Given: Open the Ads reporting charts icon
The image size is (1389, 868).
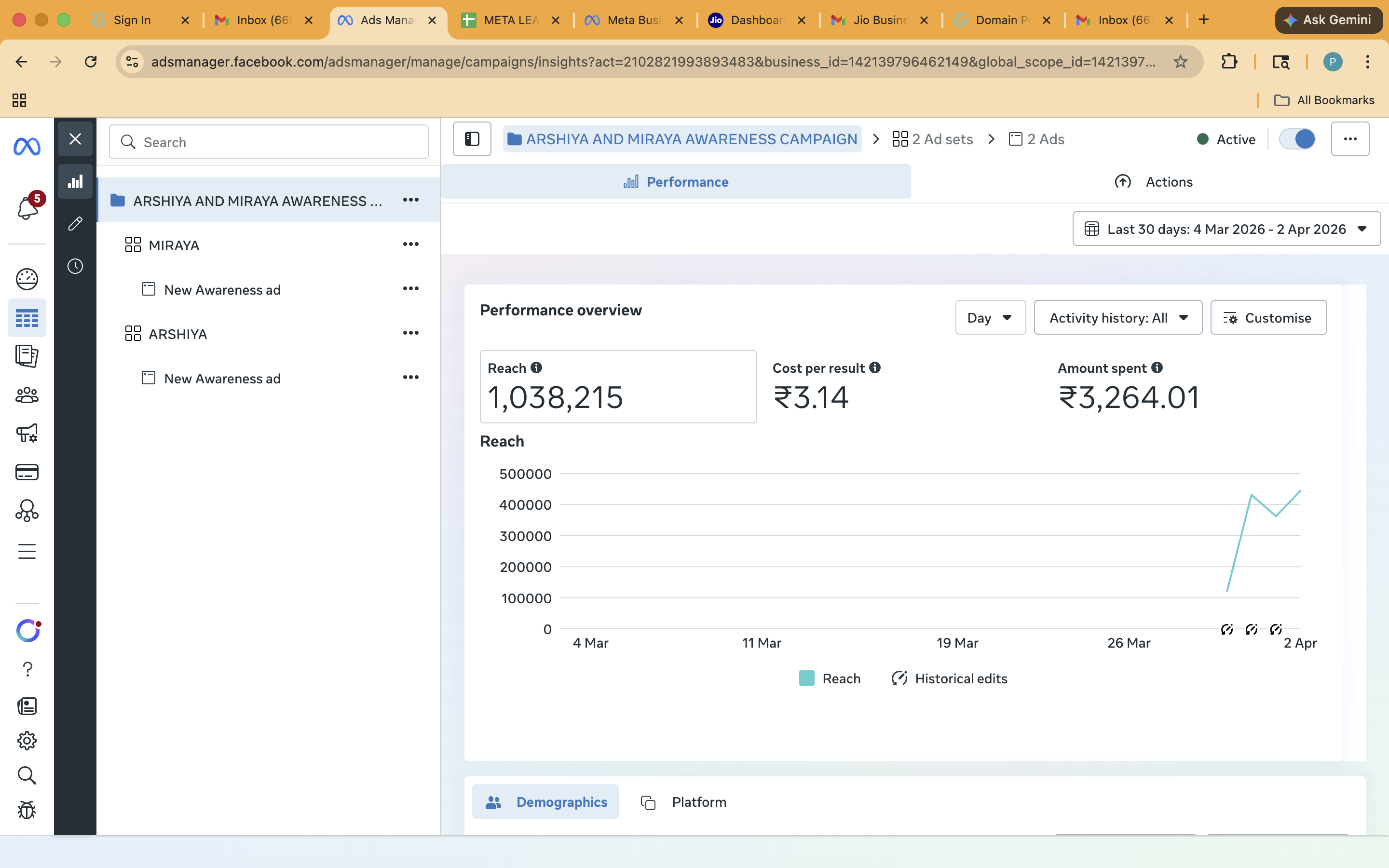Looking at the screenshot, I should coord(75,181).
